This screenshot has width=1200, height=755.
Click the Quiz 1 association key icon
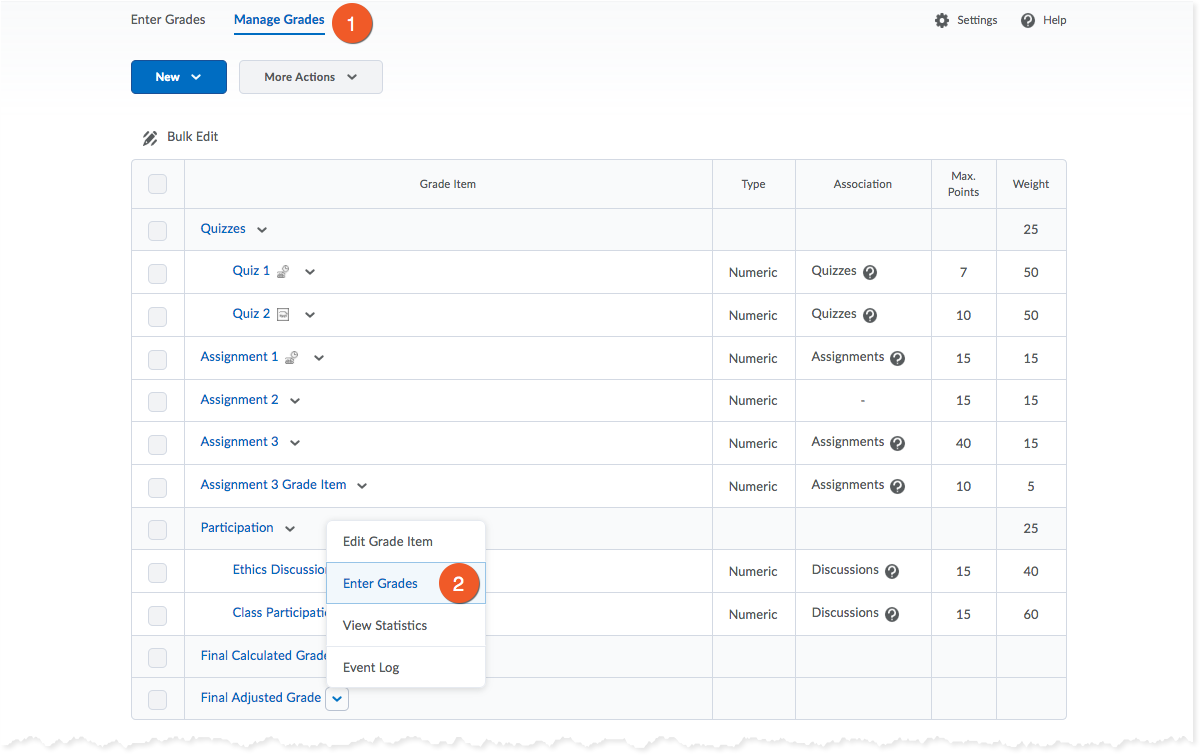[x=284, y=272]
